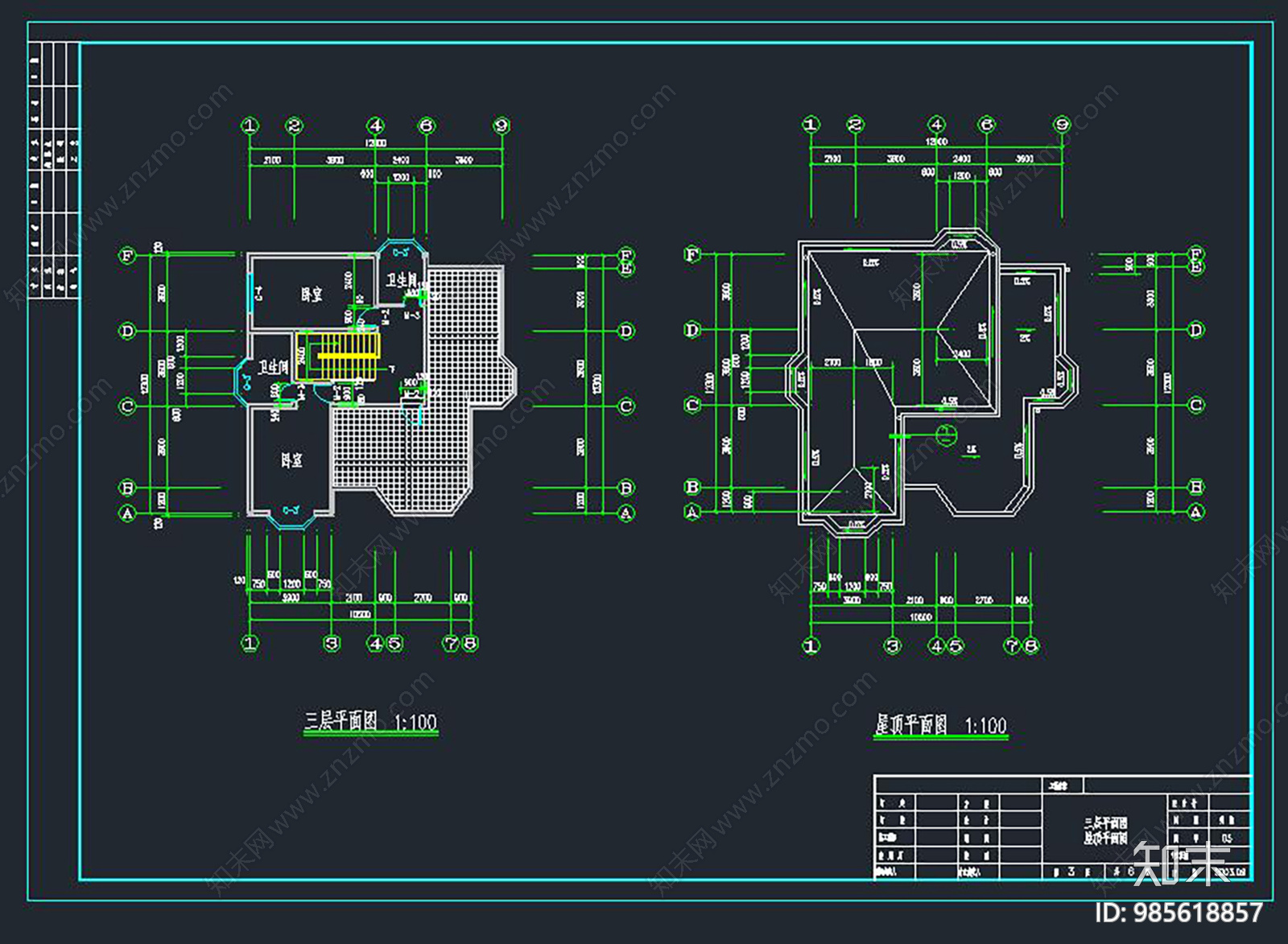Click the 10600 overall dimension under the third-floor plan
Image resolution: width=1288 pixels, height=944 pixels.
[359, 615]
